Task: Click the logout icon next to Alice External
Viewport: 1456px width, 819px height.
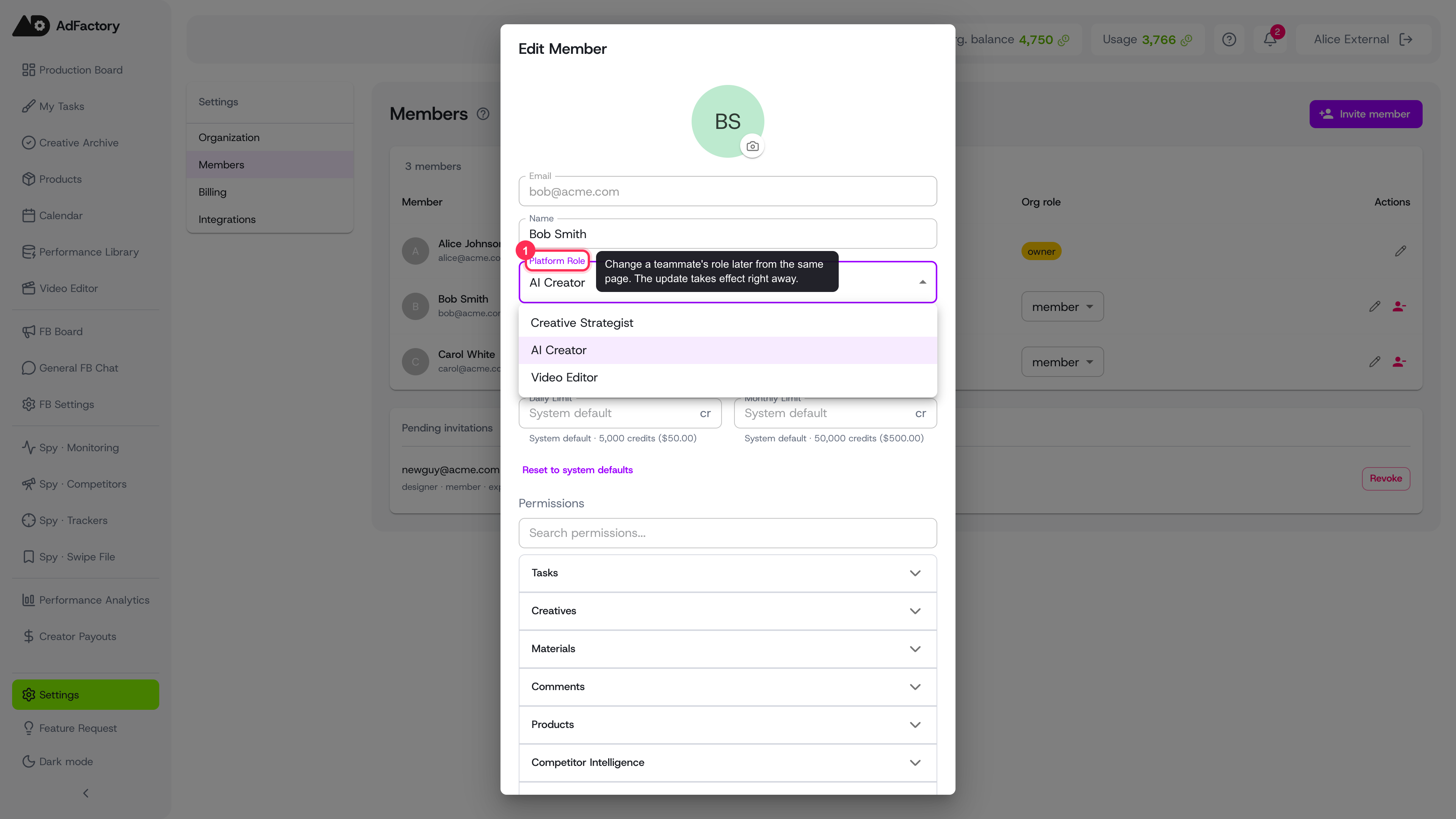Action: coord(1406,39)
